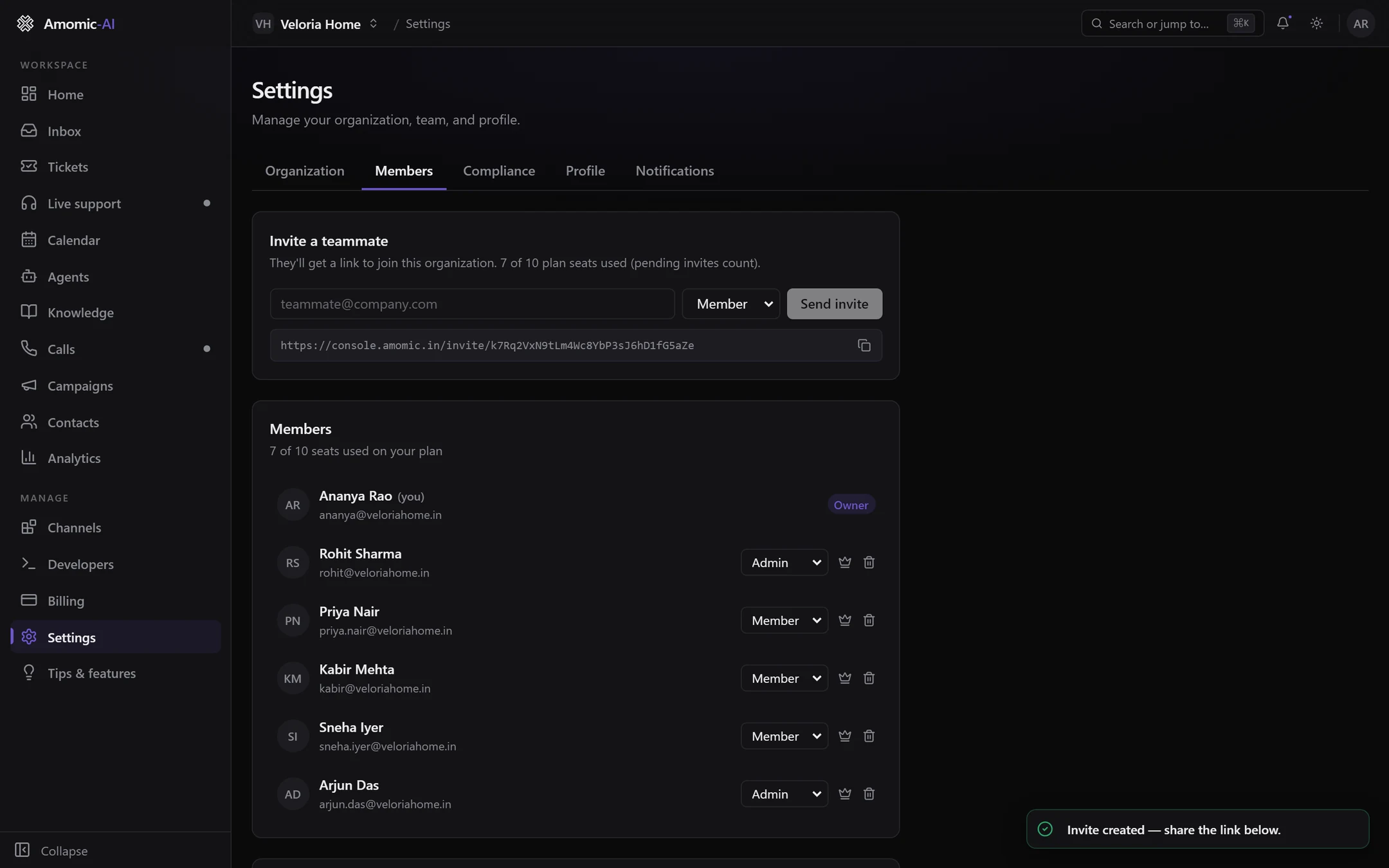This screenshot has height=868, width=1389.
Task: Remove Kabir Mehta using trash icon
Action: tap(869, 678)
